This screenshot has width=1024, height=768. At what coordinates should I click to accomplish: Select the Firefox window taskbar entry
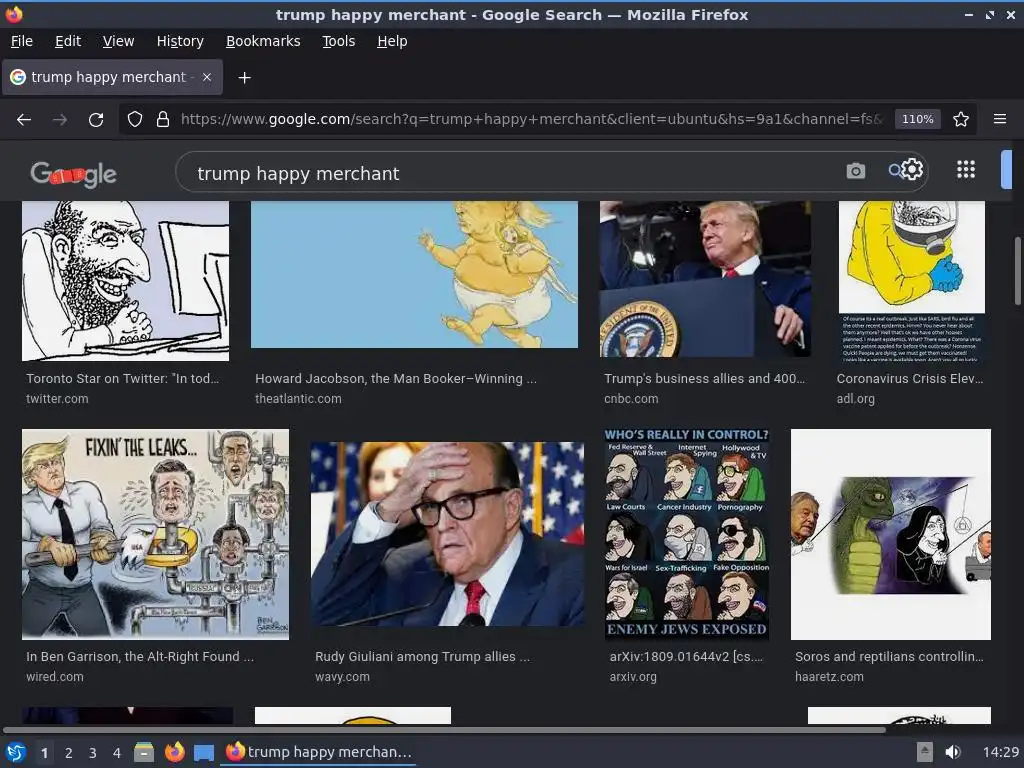tap(319, 752)
